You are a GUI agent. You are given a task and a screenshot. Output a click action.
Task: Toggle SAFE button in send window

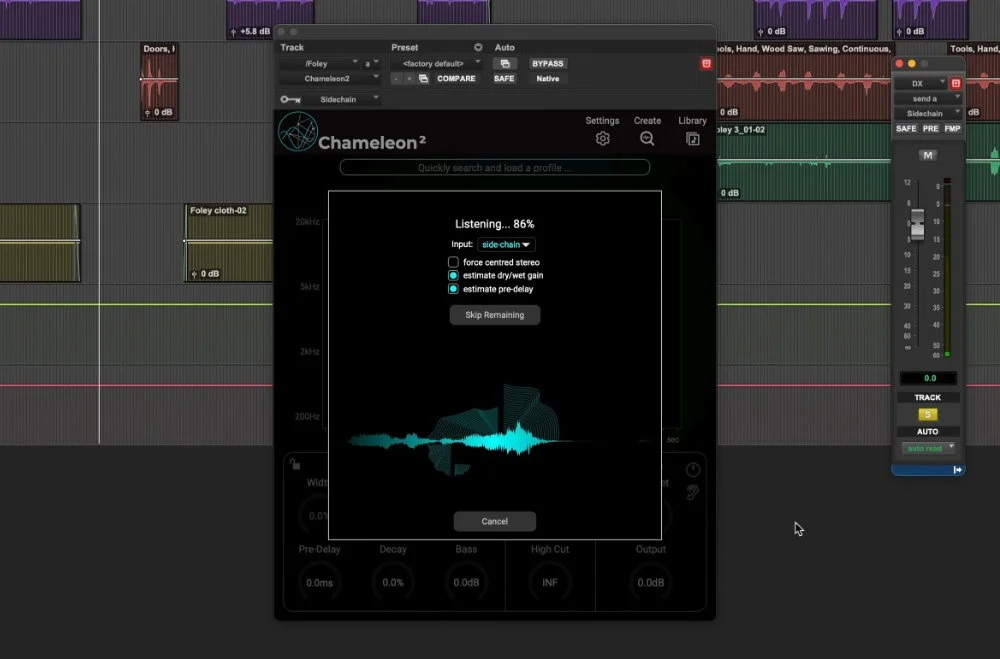(x=906, y=129)
